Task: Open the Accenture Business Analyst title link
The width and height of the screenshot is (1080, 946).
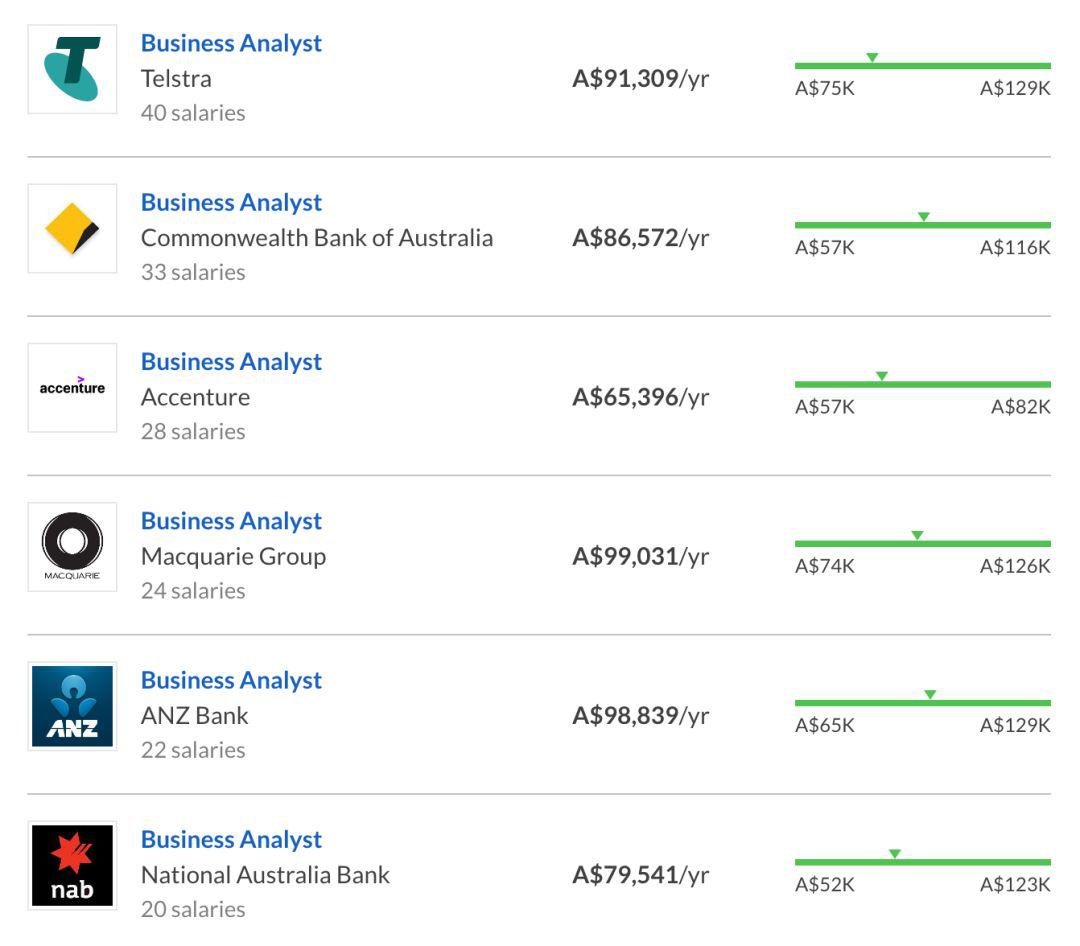Action: pyautogui.click(x=231, y=362)
